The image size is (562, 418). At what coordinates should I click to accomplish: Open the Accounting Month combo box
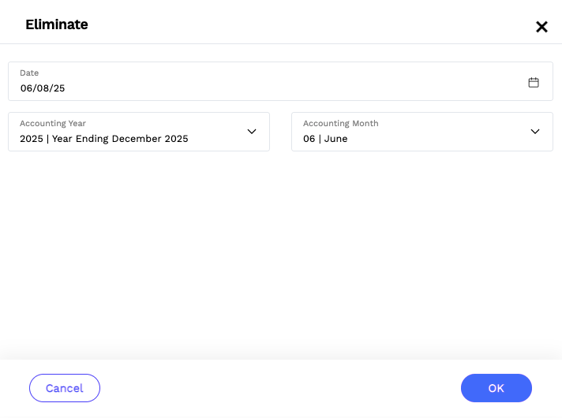(x=422, y=132)
